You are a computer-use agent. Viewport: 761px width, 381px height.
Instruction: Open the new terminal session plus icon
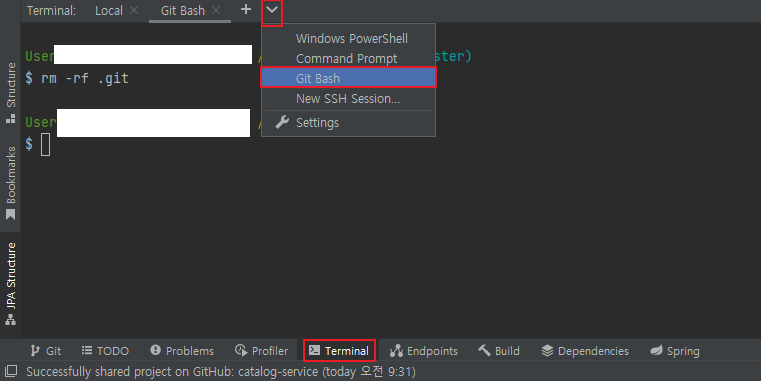pyautogui.click(x=246, y=9)
